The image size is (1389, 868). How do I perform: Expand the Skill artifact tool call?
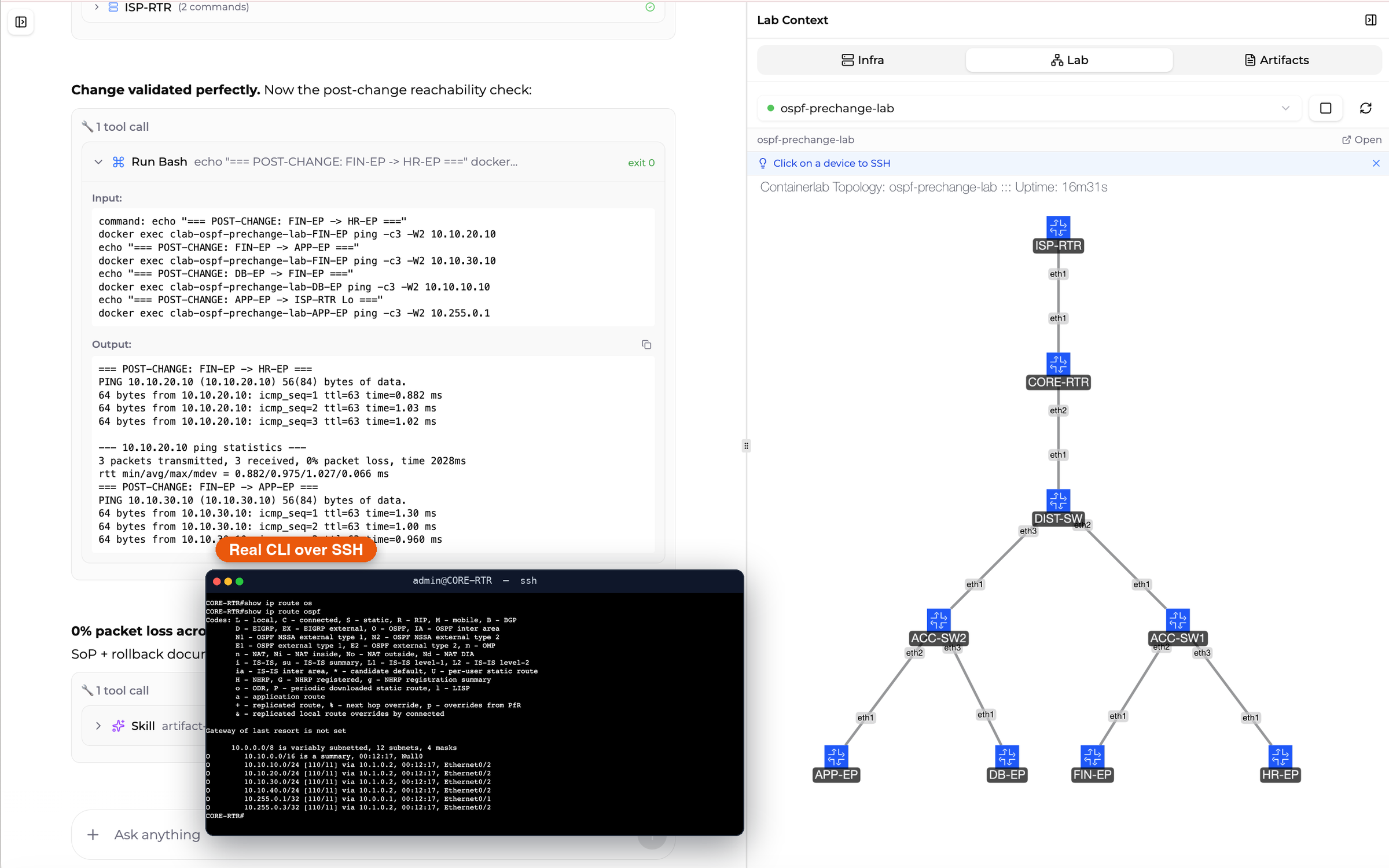point(98,726)
